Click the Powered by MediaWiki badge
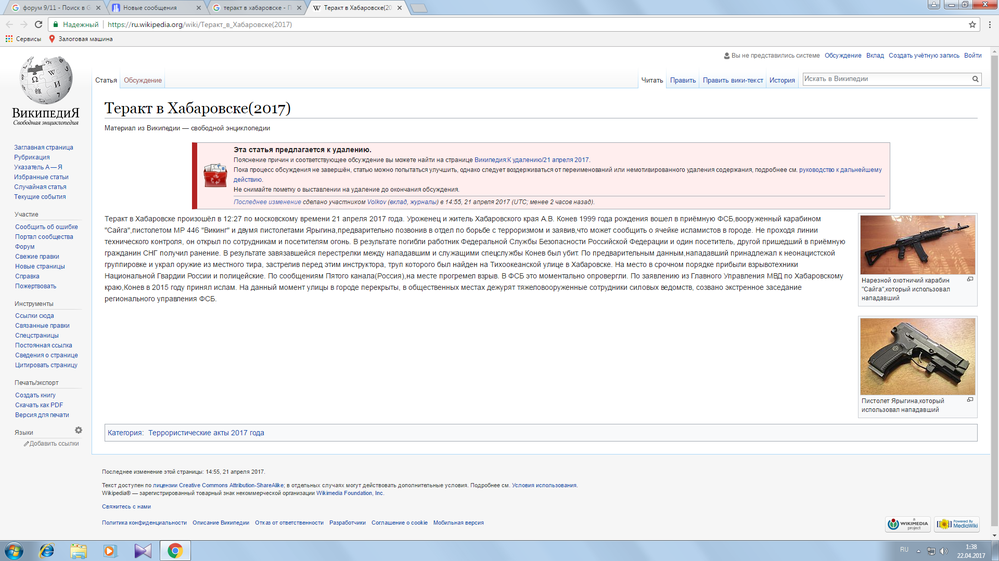This screenshot has height=561, width=999. 957,524
